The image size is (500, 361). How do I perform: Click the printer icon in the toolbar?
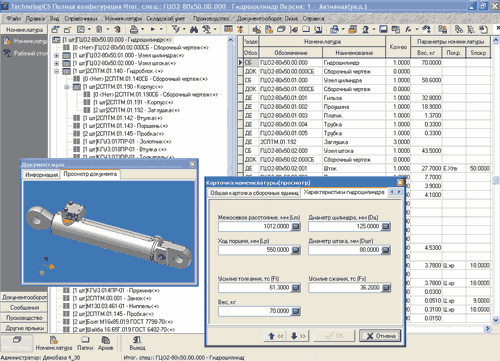pyautogui.click(x=134, y=29)
